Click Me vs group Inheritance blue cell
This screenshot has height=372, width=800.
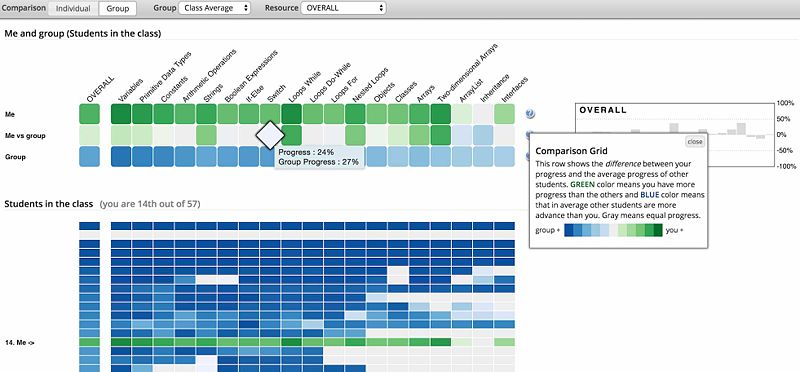click(x=483, y=135)
